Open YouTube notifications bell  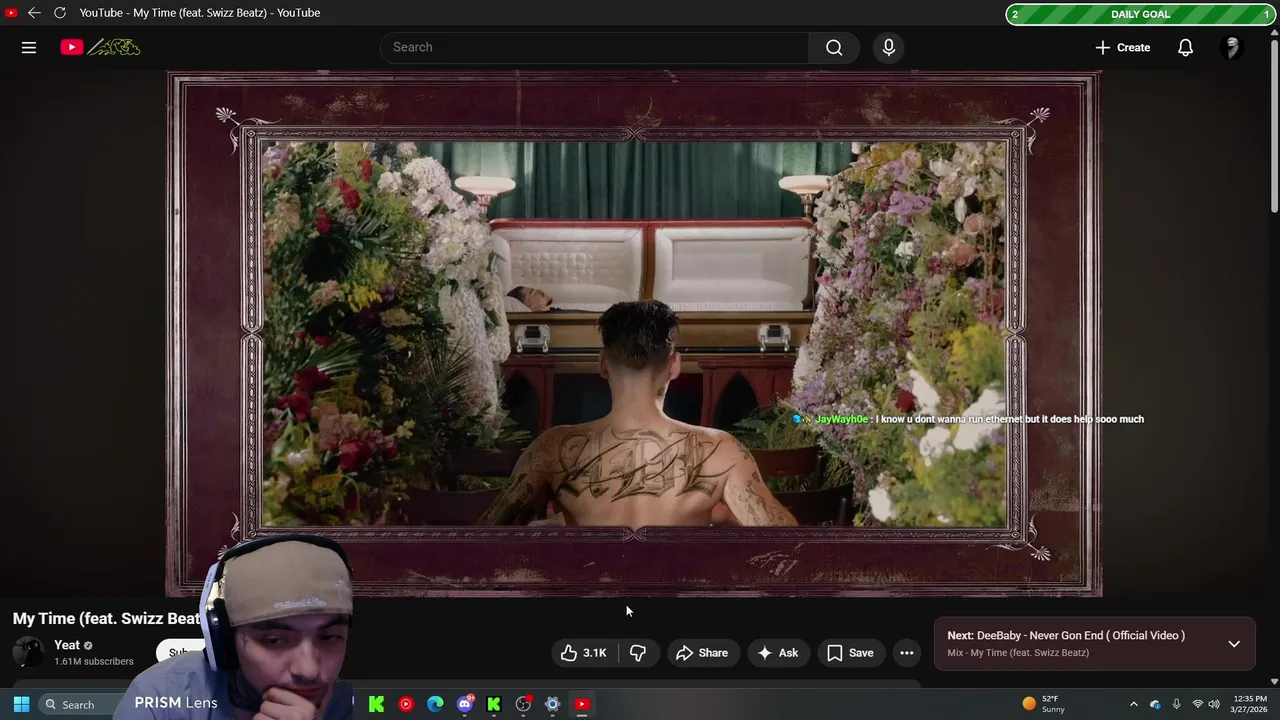(x=1185, y=47)
